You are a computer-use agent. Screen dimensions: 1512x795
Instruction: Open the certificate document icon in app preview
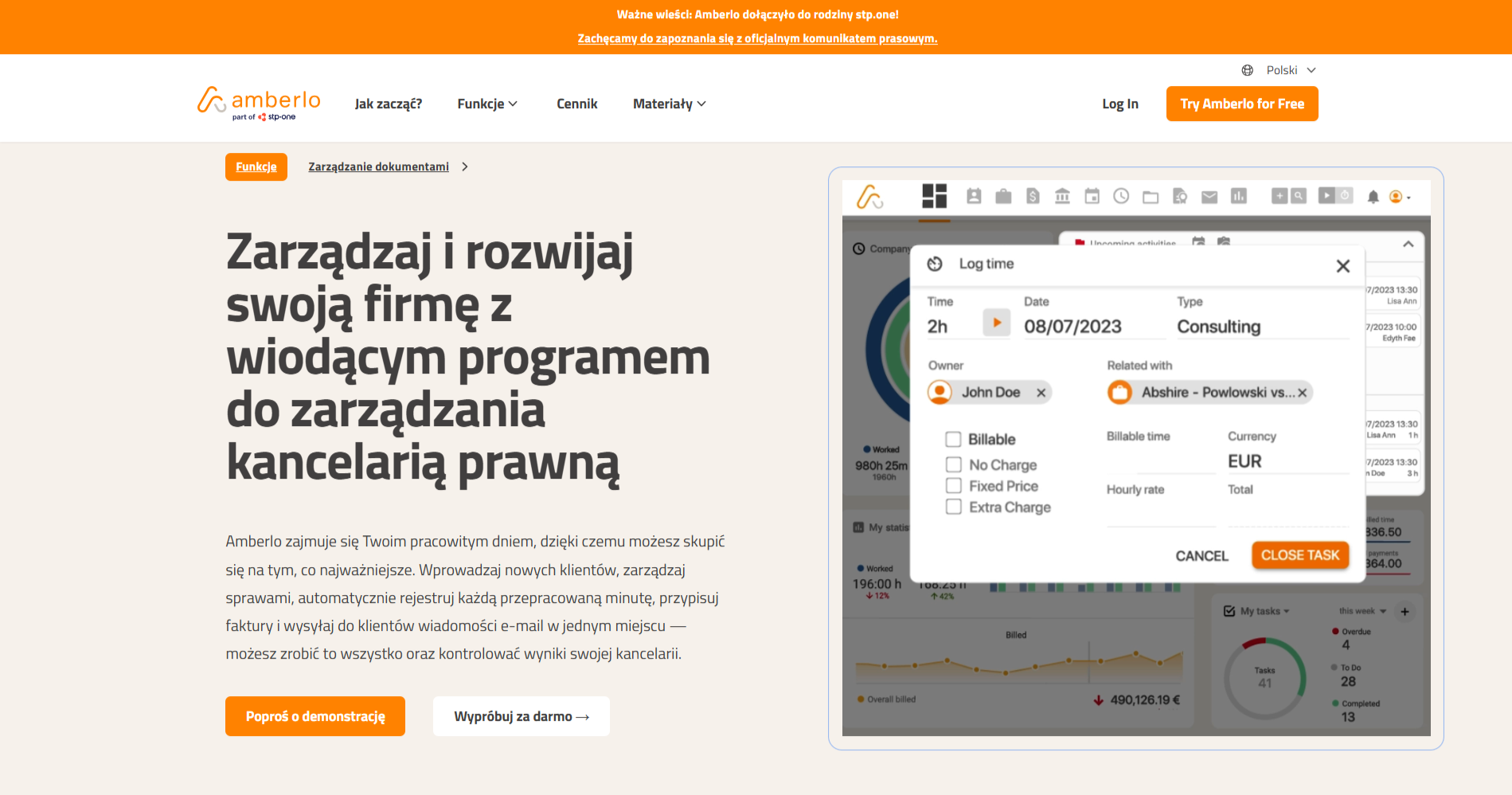click(x=1180, y=196)
